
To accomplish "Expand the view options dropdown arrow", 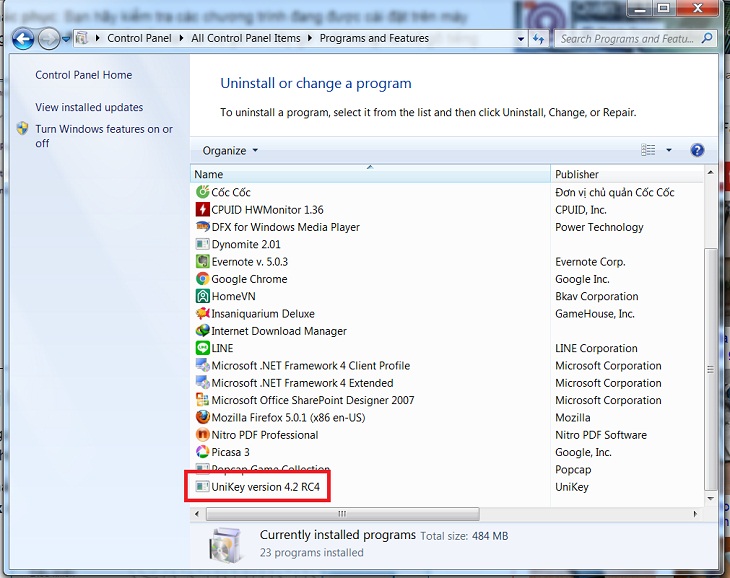I will click(x=669, y=150).
